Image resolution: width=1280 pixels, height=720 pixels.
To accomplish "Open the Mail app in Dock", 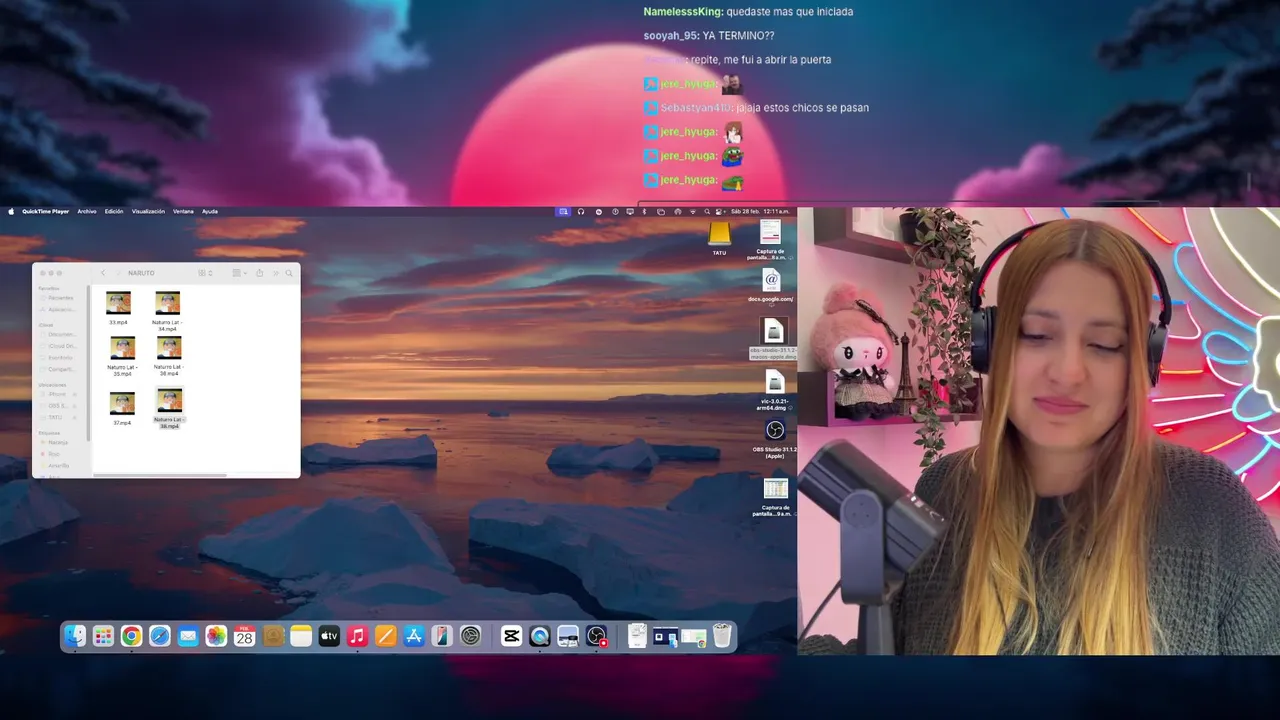I will pyautogui.click(x=188, y=636).
